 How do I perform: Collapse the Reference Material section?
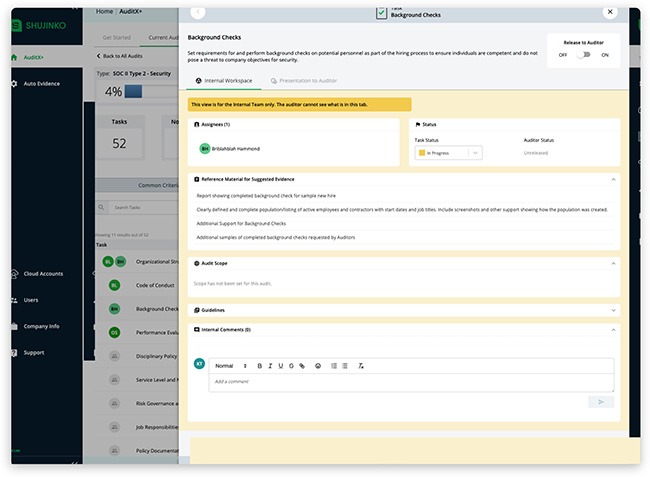612,179
